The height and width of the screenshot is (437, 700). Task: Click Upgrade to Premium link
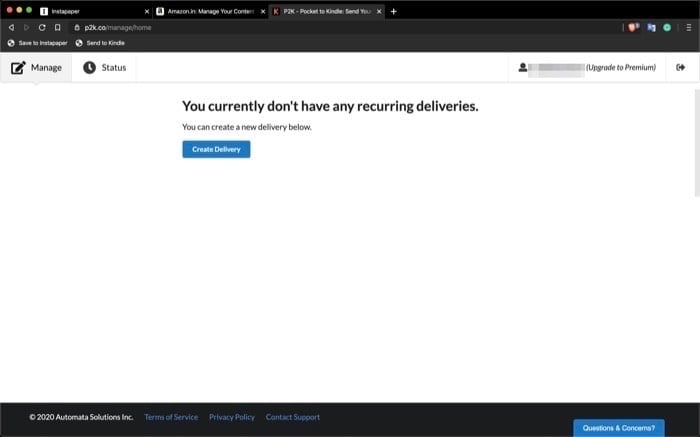pos(621,67)
